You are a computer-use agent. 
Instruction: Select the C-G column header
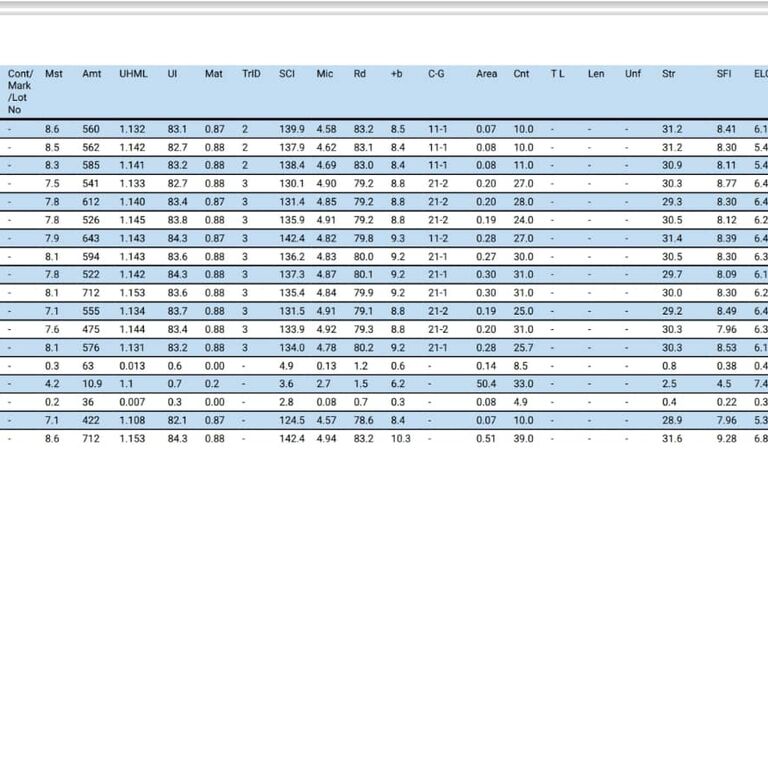tap(436, 74)
